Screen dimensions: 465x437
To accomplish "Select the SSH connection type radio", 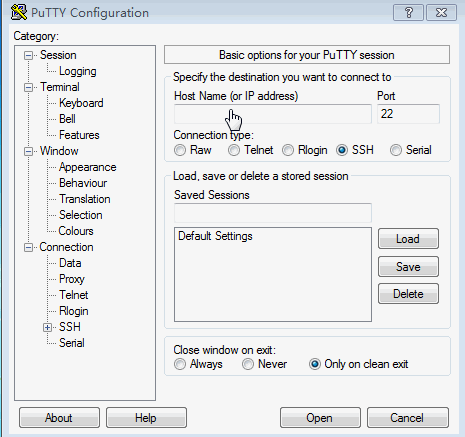I will 342,150.
